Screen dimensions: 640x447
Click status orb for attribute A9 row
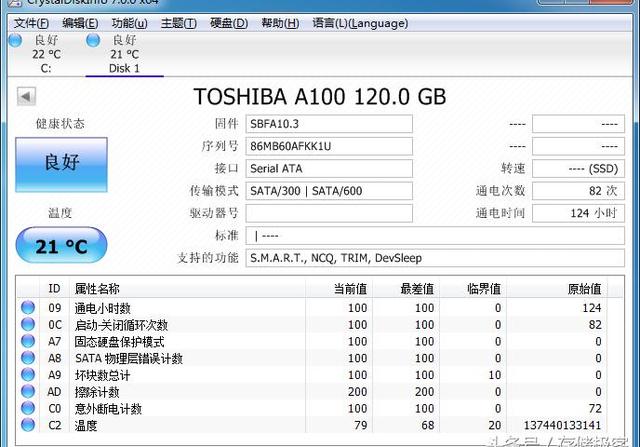[28, 375]
